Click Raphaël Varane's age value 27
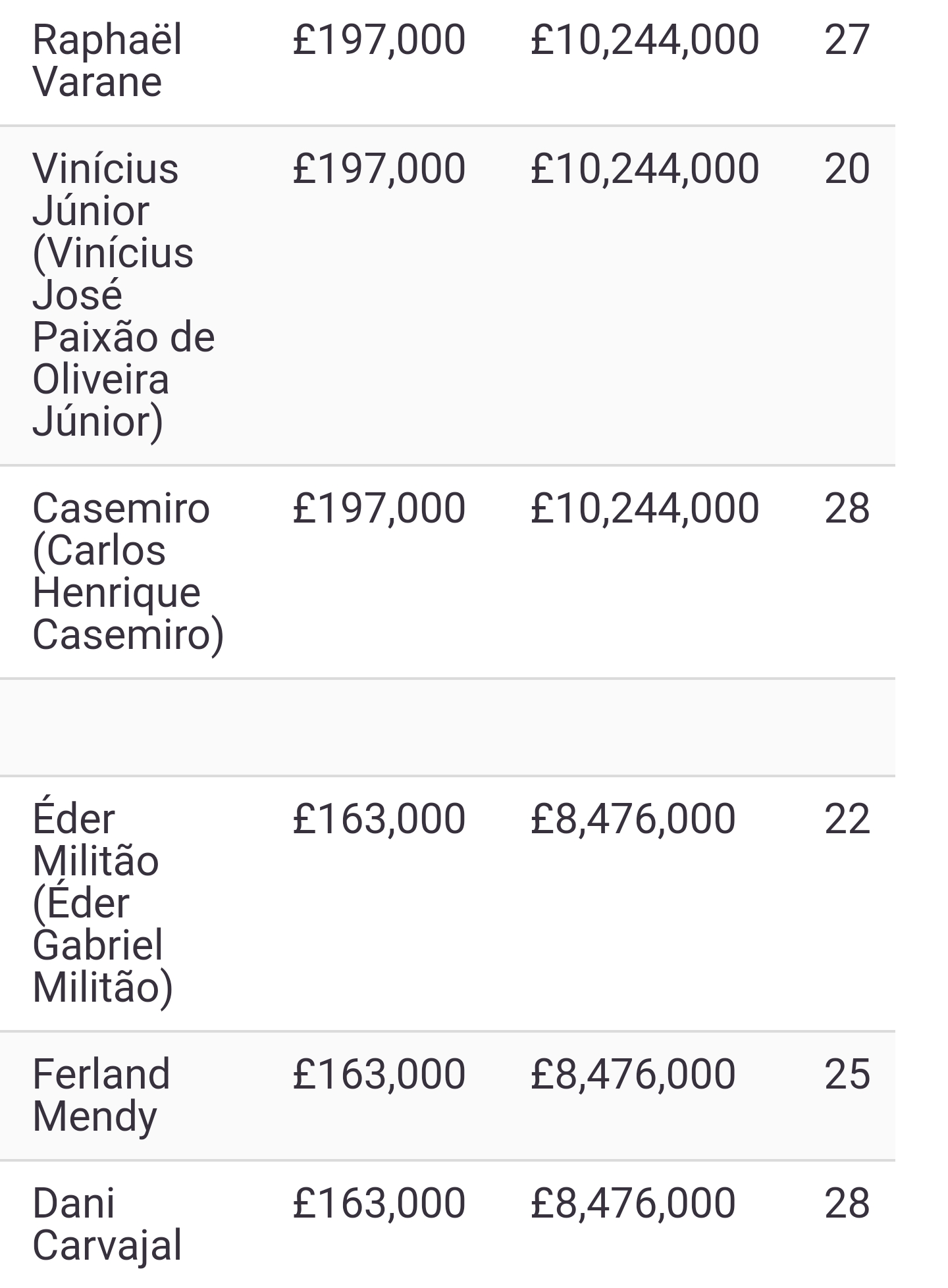 pos(847,40)
